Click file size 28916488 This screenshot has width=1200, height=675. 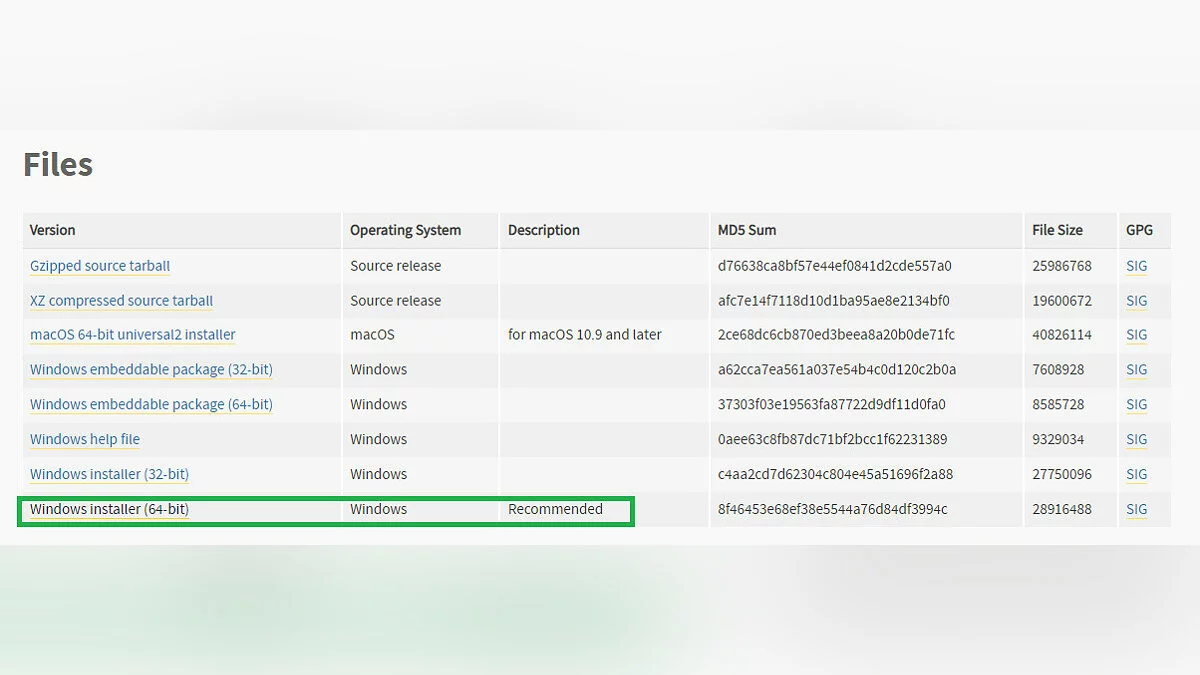click(x=1062, y=509)
